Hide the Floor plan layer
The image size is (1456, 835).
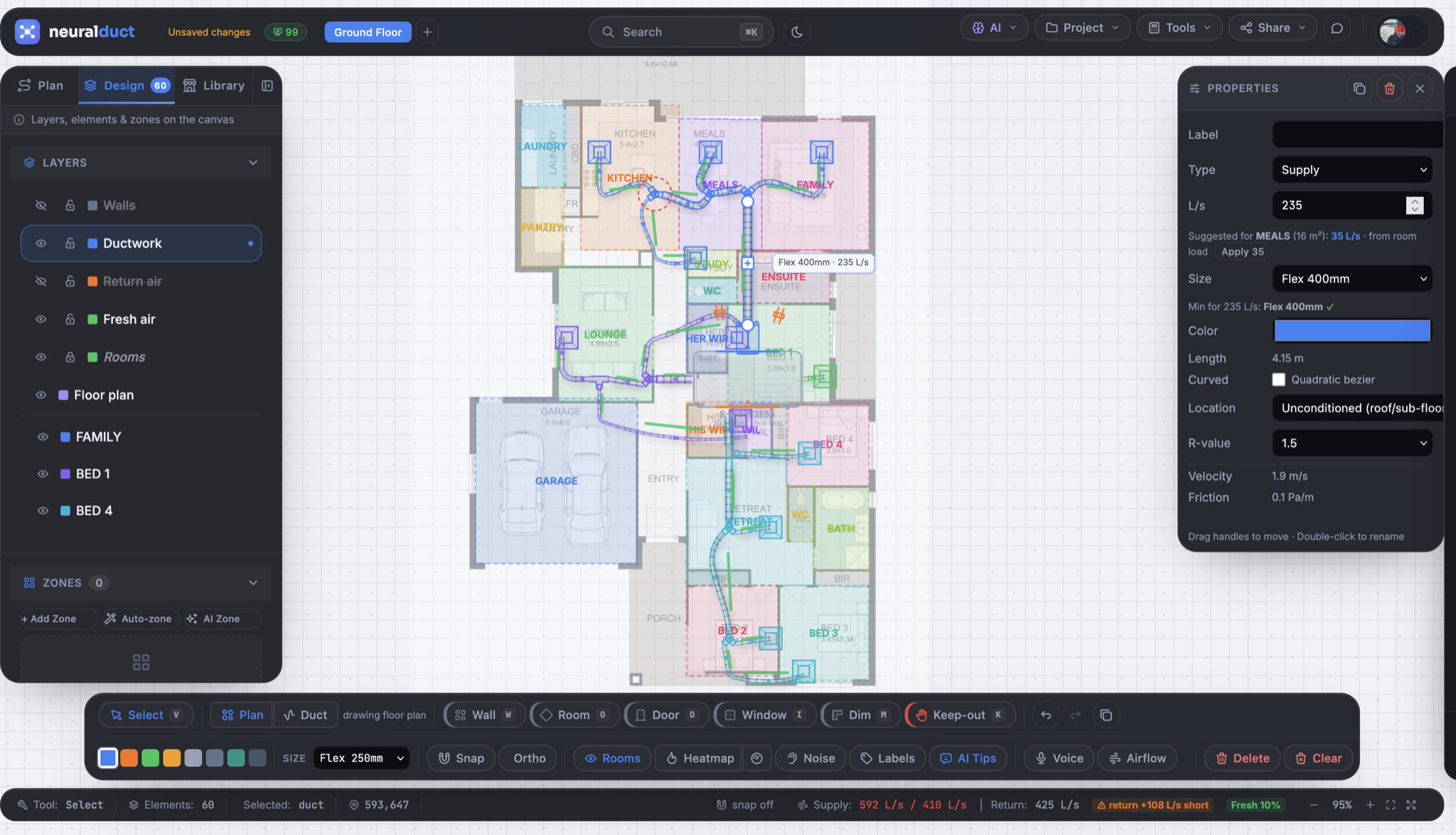pyautogui.click(x=41, y=395)
